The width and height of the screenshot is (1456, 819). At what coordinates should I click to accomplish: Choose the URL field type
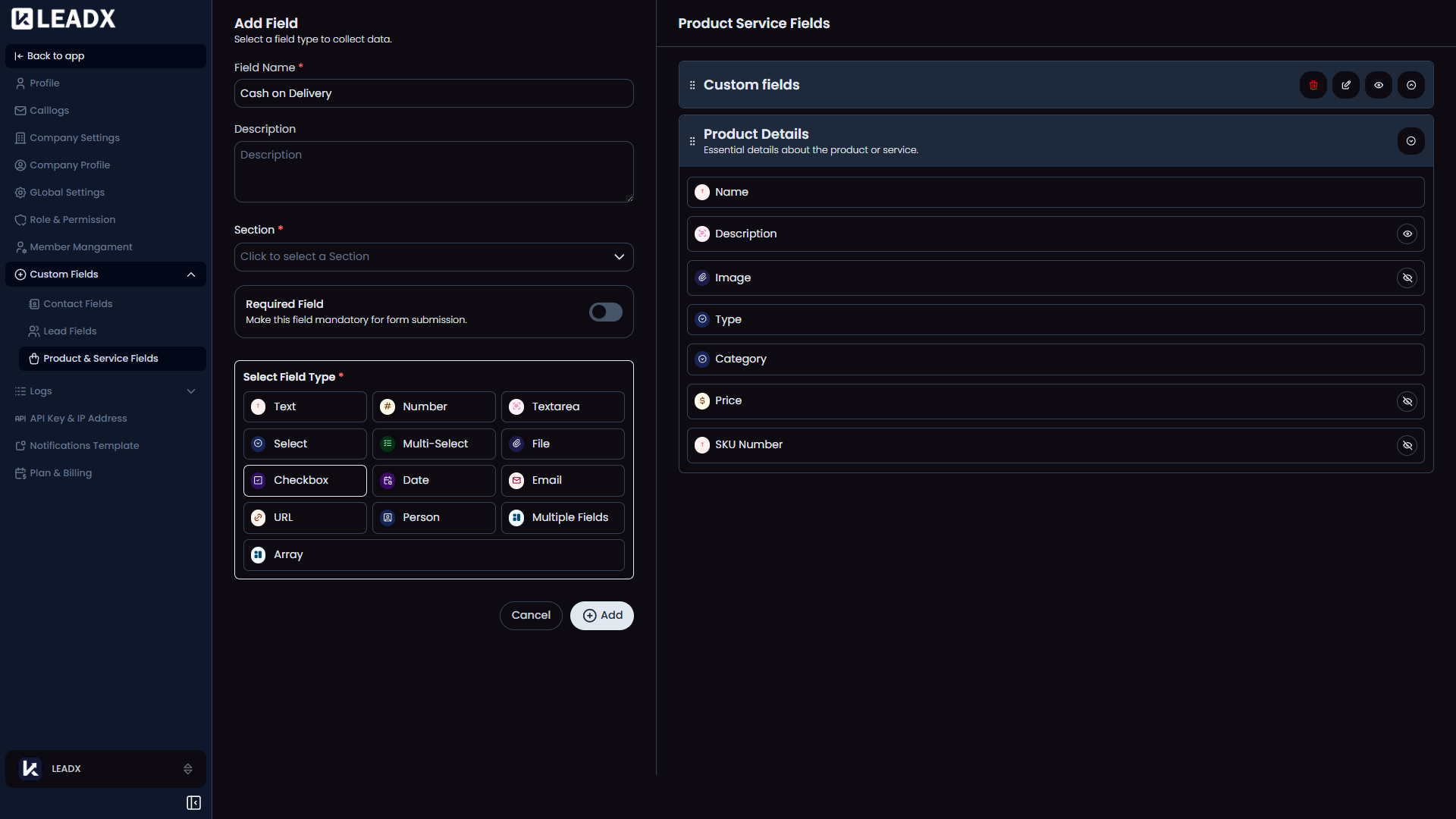pyautogui.click(x=305, y=517)
